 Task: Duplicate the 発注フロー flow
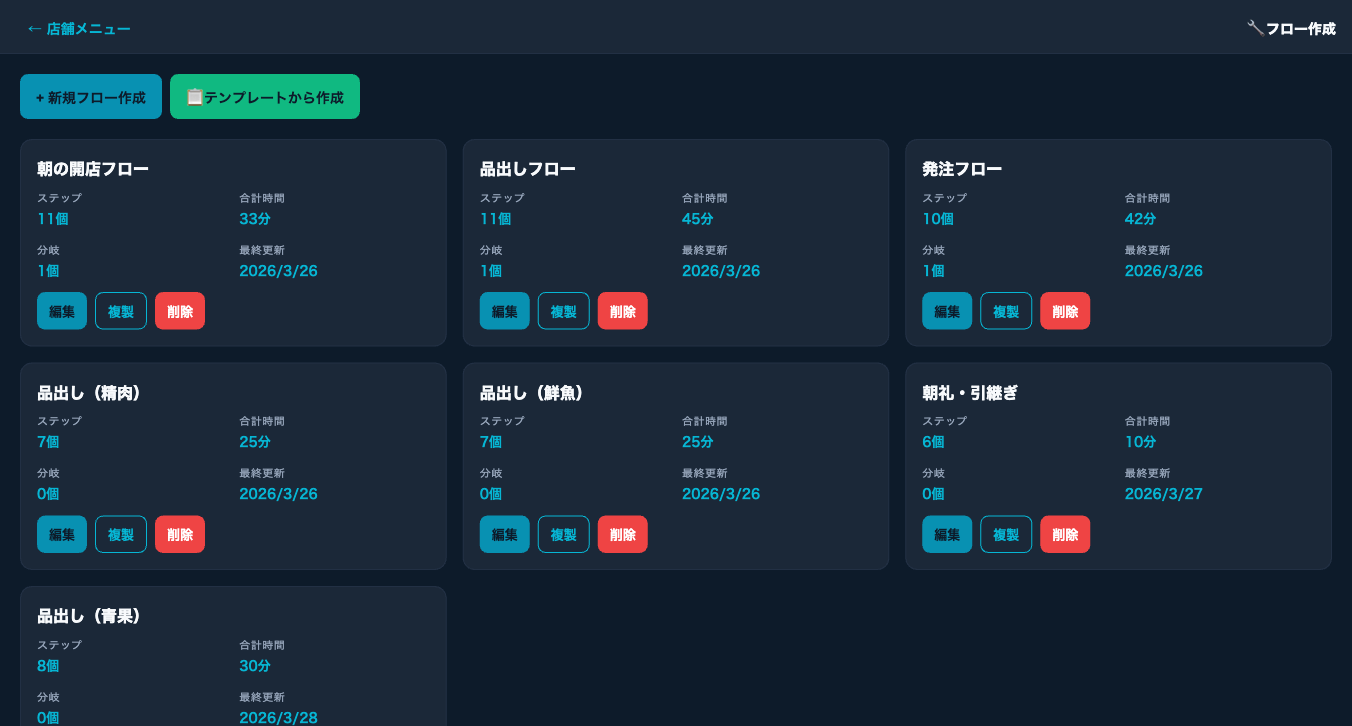pos(1006,311)
